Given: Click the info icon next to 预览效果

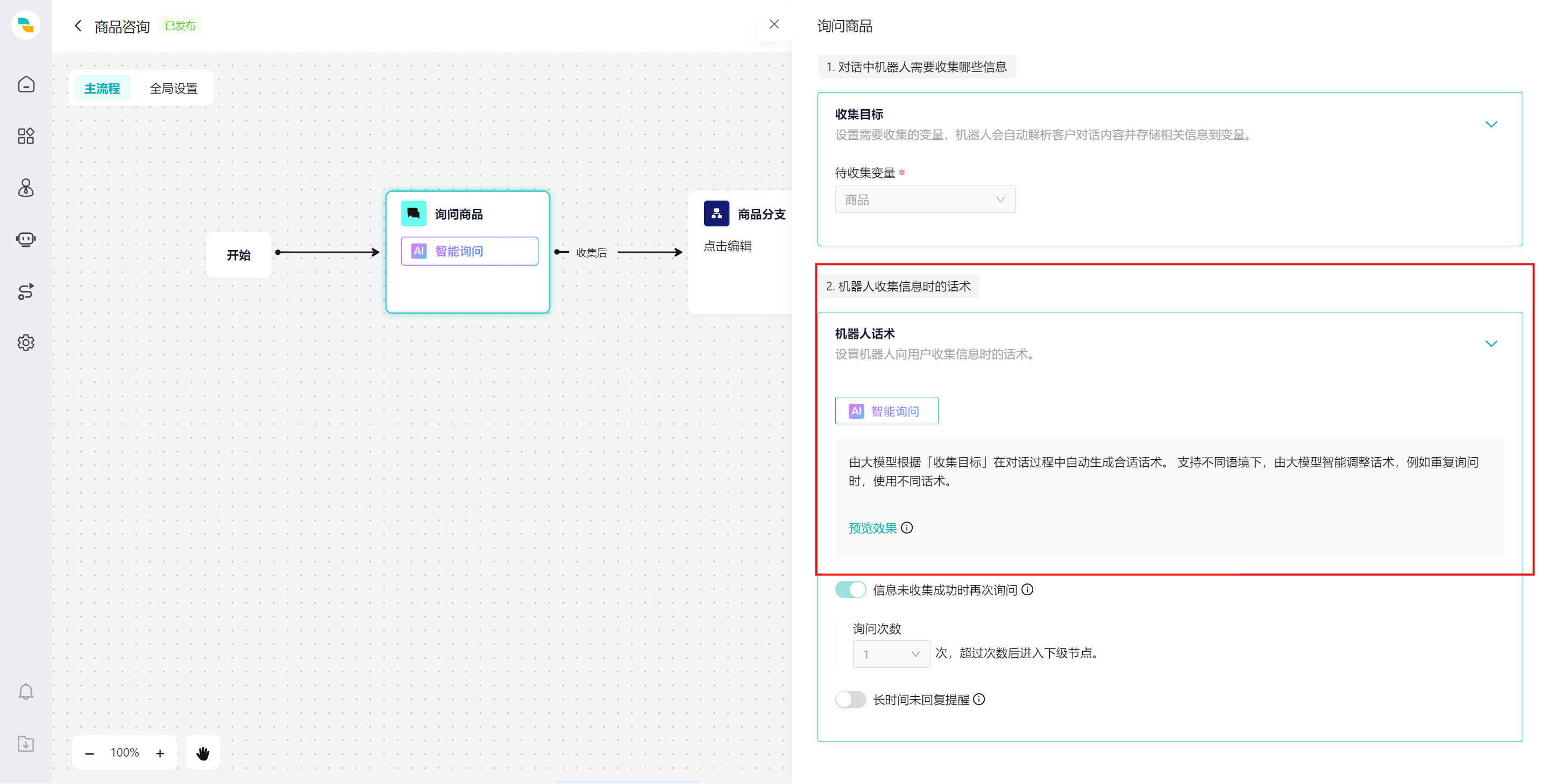Looking at the screenshot, I should (907, 528).
